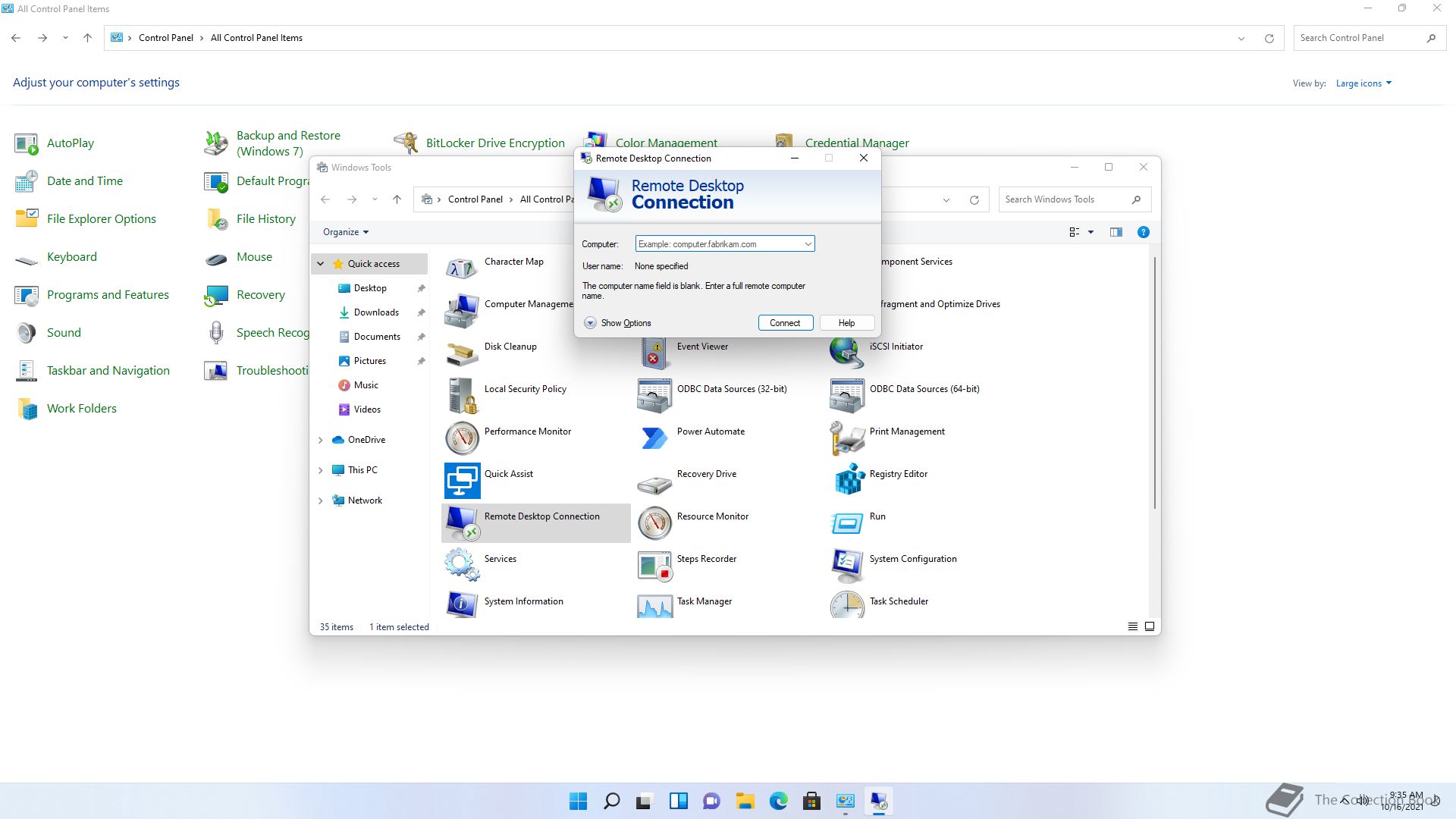Open the File Explorer Options link
Viewport: 1456px width, 819px height.
pos(102,218)
